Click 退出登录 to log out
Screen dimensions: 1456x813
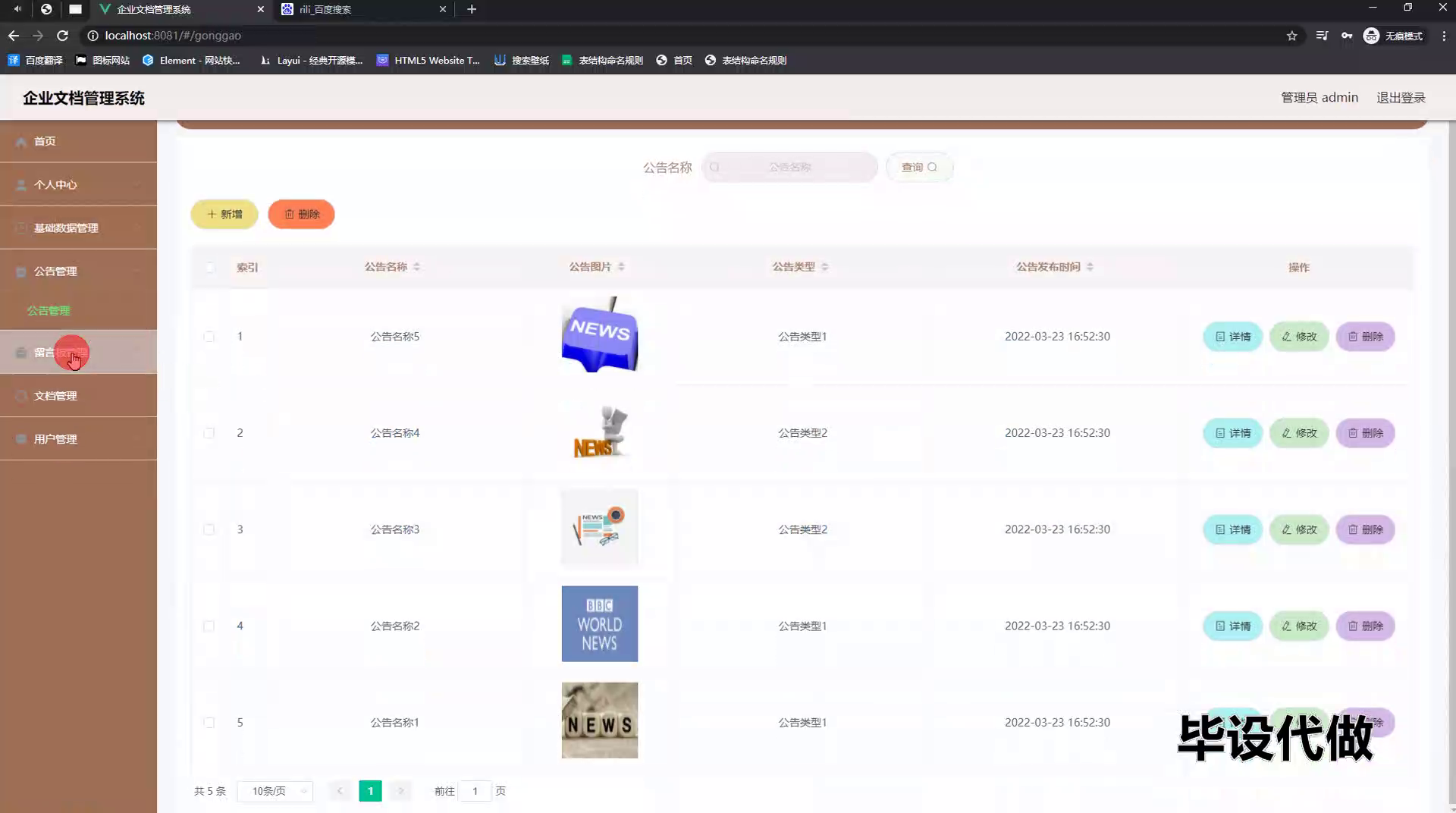coord(1401,98)
